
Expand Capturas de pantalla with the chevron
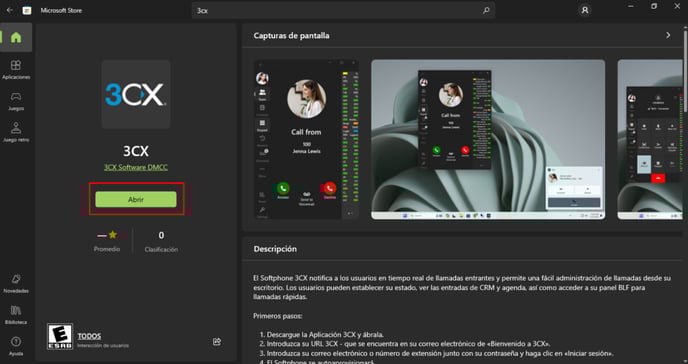[x=668, y=35]
